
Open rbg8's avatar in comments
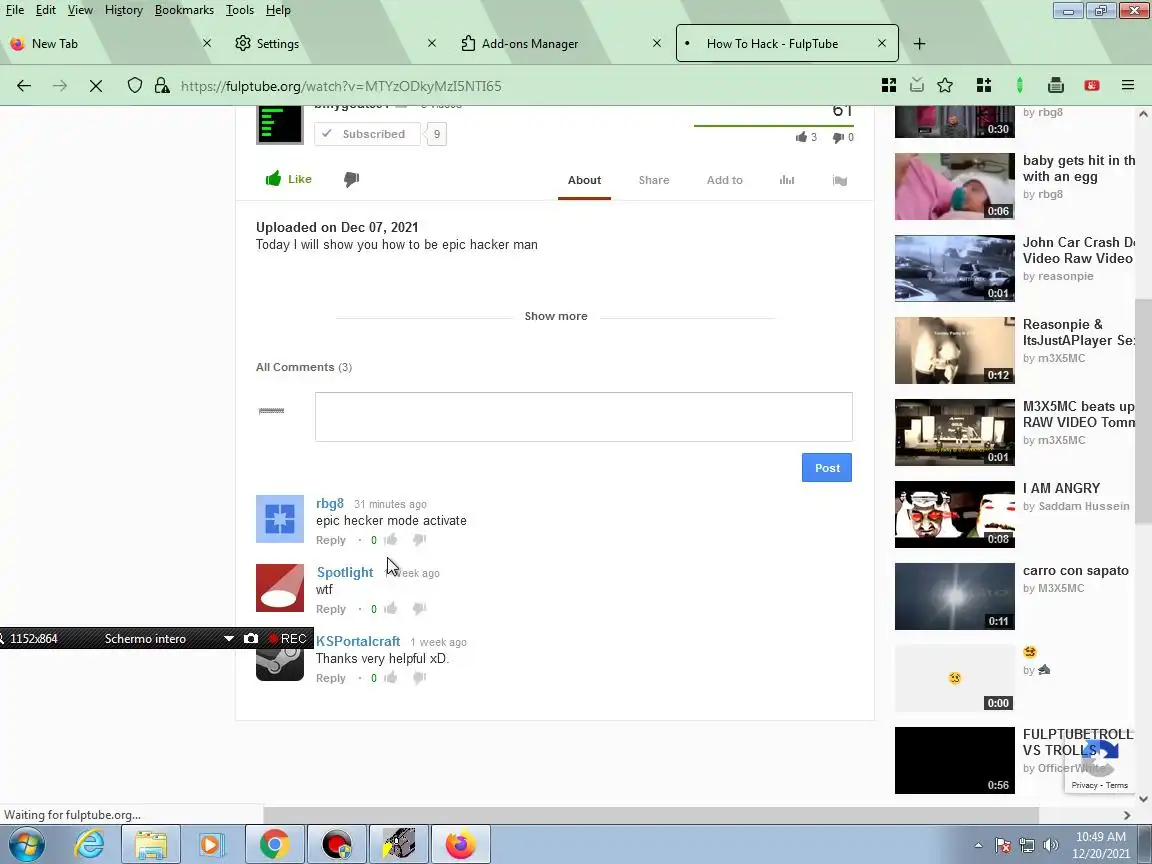[279, 519]
